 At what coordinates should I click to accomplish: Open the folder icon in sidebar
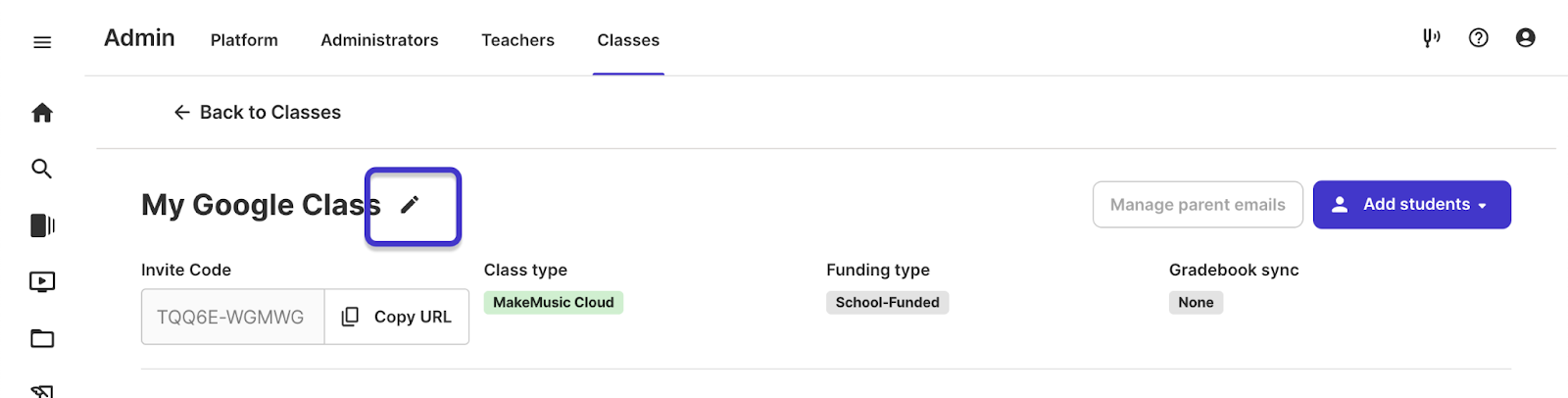[x=42, y=339]
